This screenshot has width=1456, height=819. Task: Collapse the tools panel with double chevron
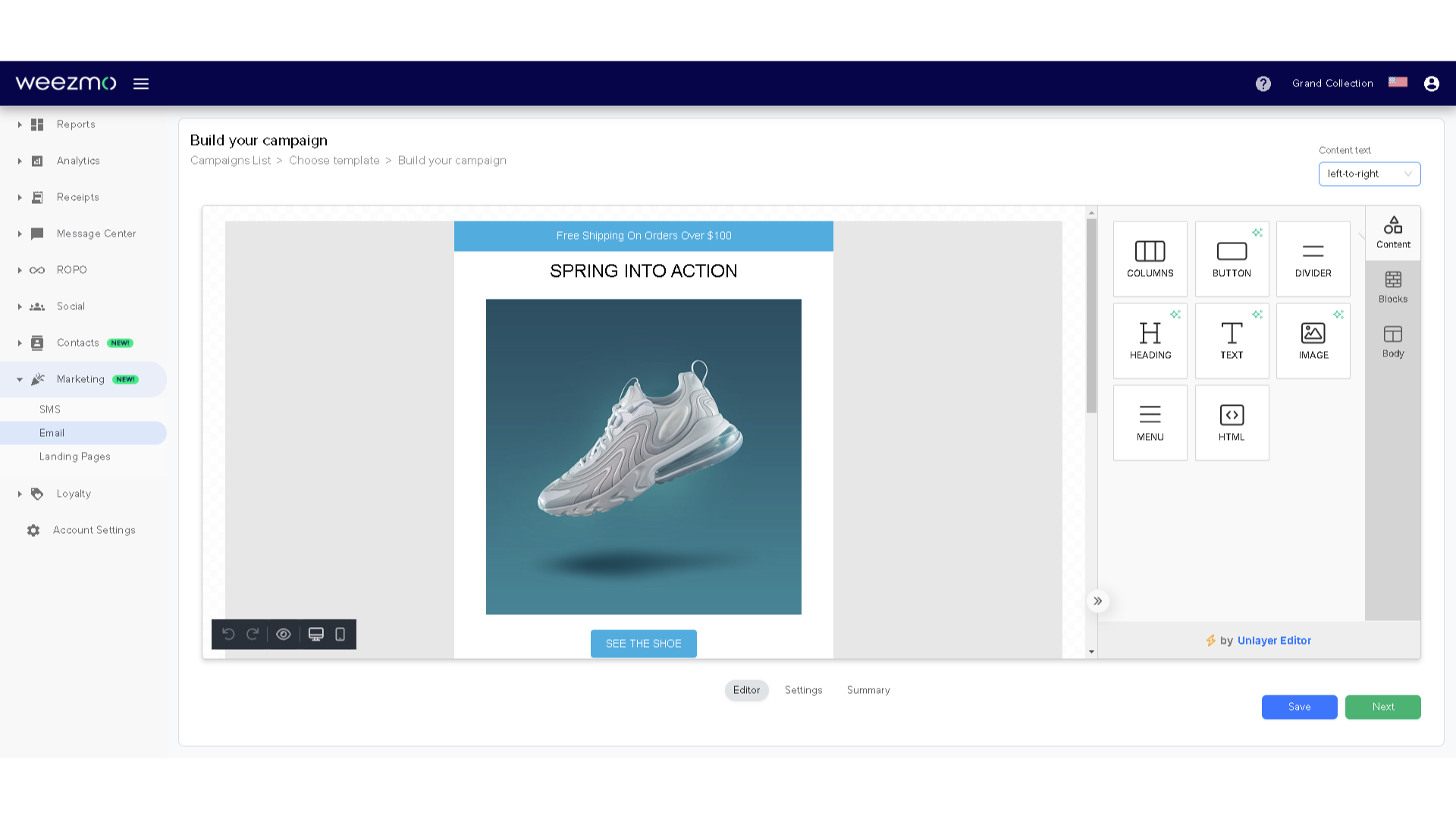1097,601
